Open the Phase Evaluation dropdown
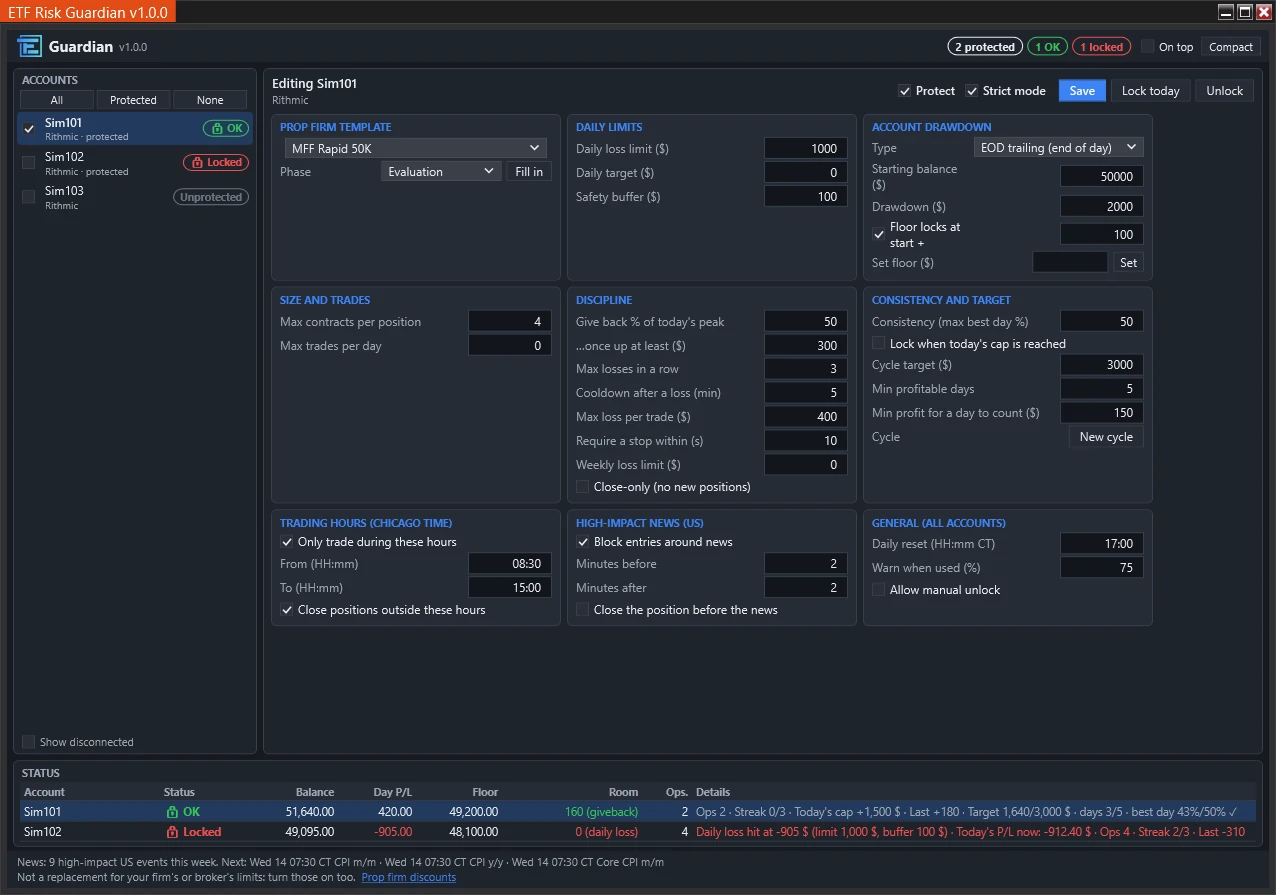Viewport: 1276px width, 895px height. tap(441, 172)
